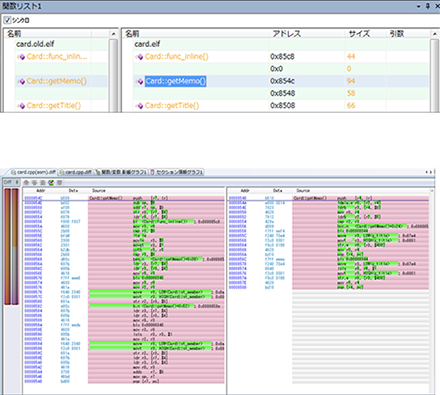This screenshot has height=395, width=440.
Task: Click the colorful diff toolbar icon
Action: [x=51, y=183]
